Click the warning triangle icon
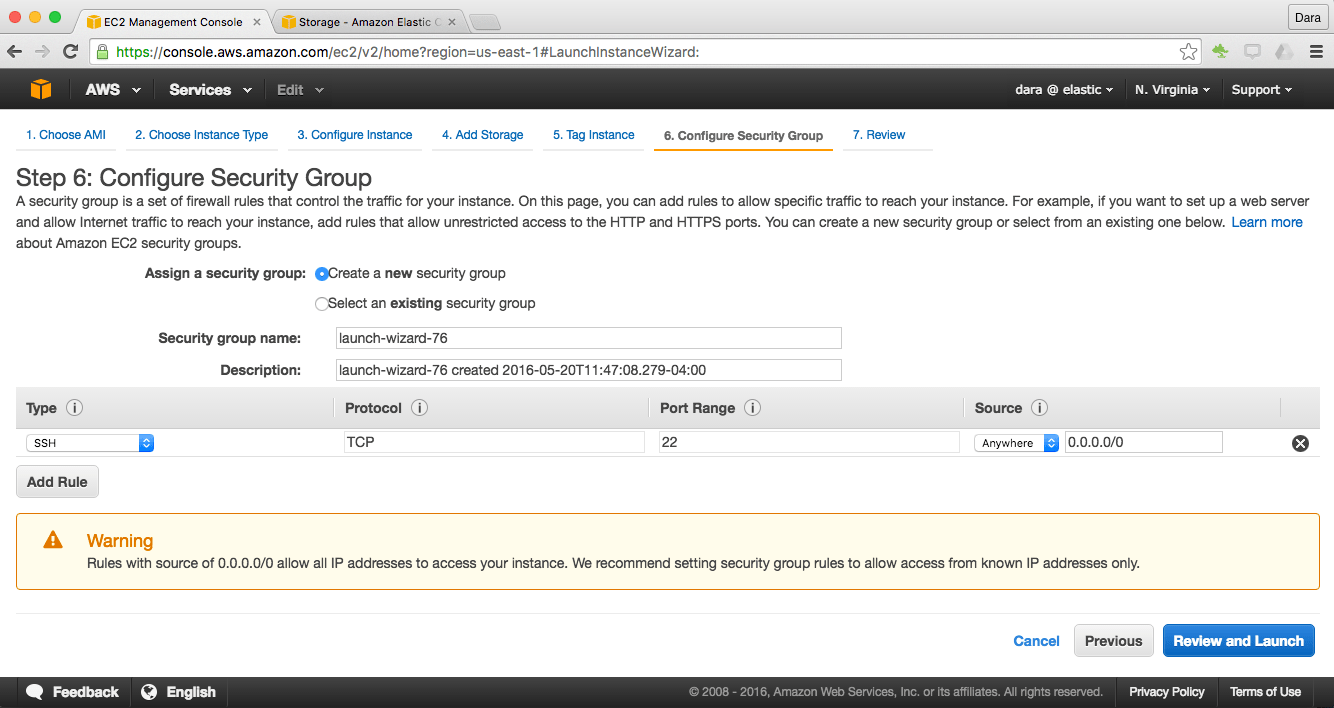This screenshot has height=708, width=1334. (52, 540)
